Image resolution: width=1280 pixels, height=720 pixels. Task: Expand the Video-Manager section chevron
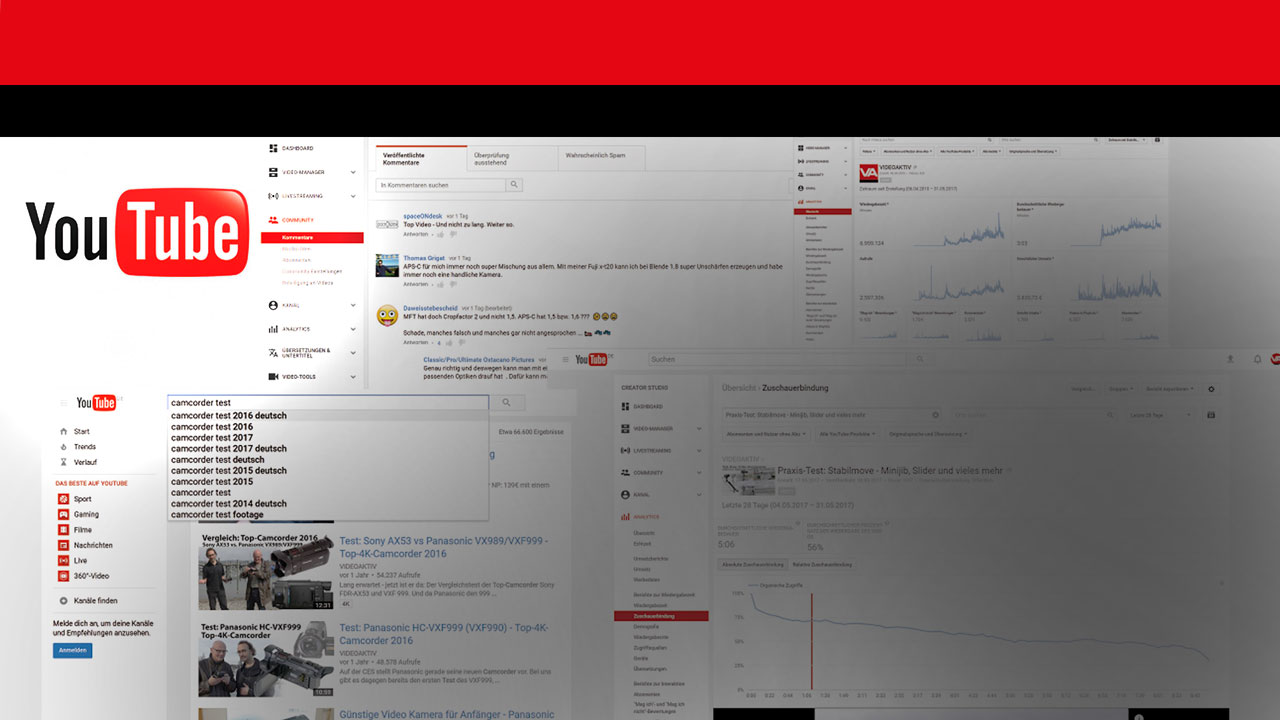[x=353, y=172]
